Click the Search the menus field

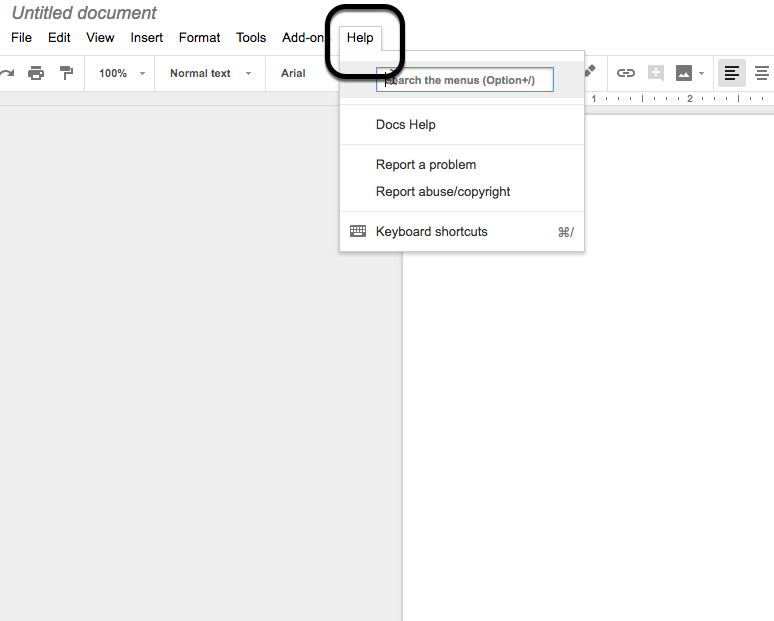465,80
